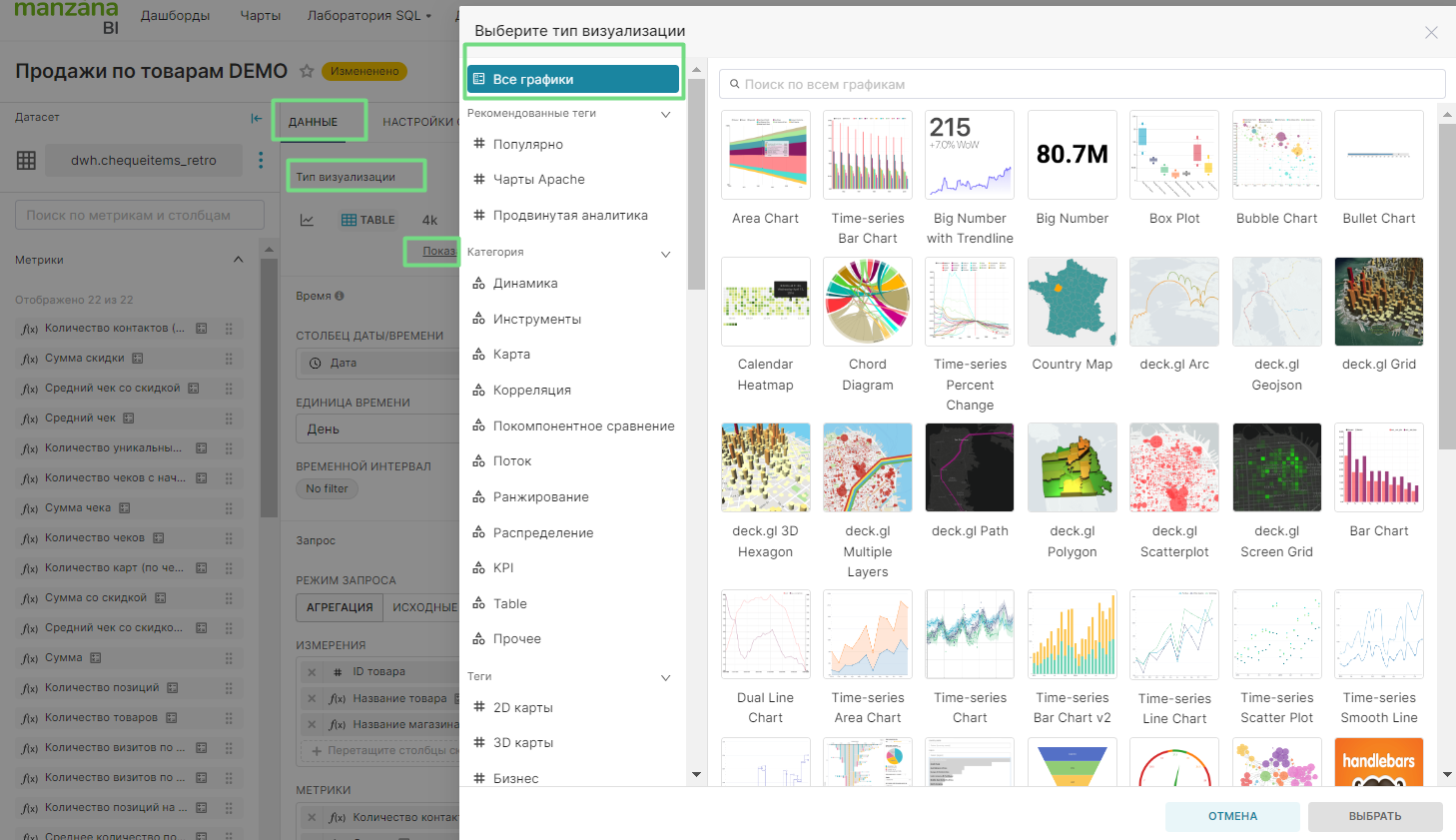Viewport: 1456px width, 840px height.
Task: Click the category list scrollbar down arrow
Action: (x=696, y=774)
